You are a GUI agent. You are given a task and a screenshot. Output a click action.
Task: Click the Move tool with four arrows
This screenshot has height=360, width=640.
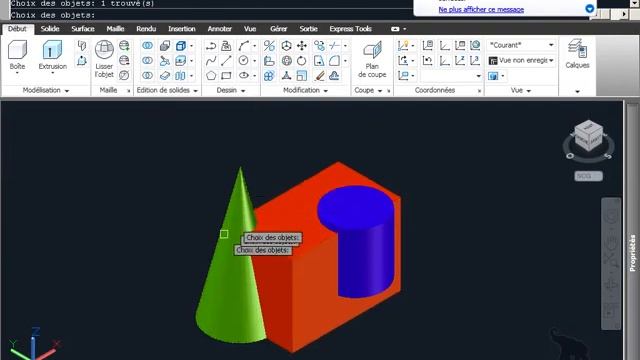(302, 46)
